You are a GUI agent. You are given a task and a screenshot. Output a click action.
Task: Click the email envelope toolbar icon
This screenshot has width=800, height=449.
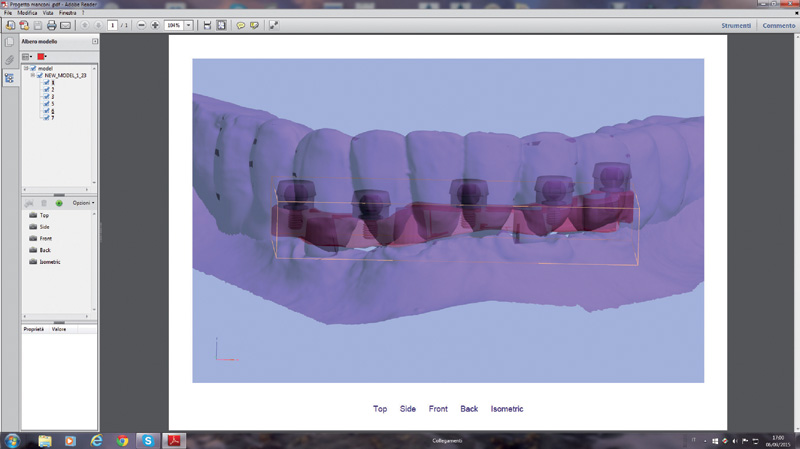[x=65, y=25]
